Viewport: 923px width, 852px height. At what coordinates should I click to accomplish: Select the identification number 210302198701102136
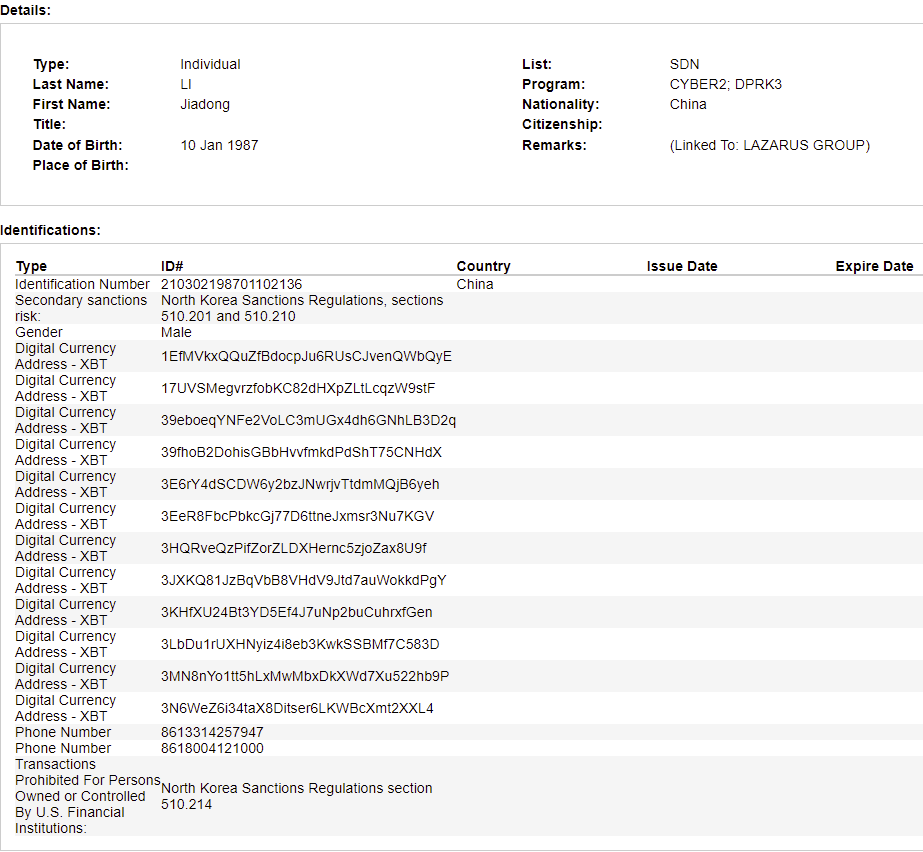[x=231, y=284]
